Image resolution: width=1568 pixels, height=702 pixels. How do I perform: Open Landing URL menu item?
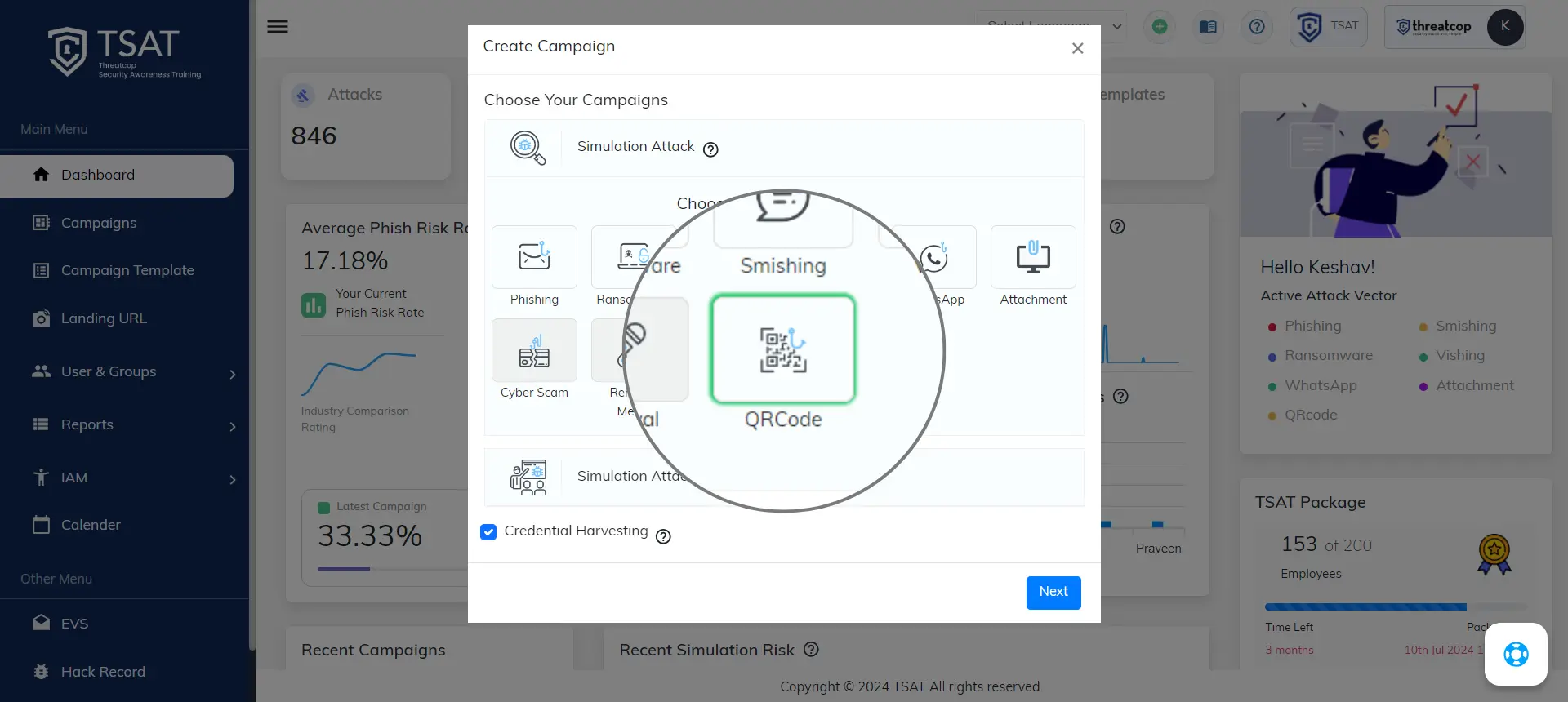pos(104,319)
